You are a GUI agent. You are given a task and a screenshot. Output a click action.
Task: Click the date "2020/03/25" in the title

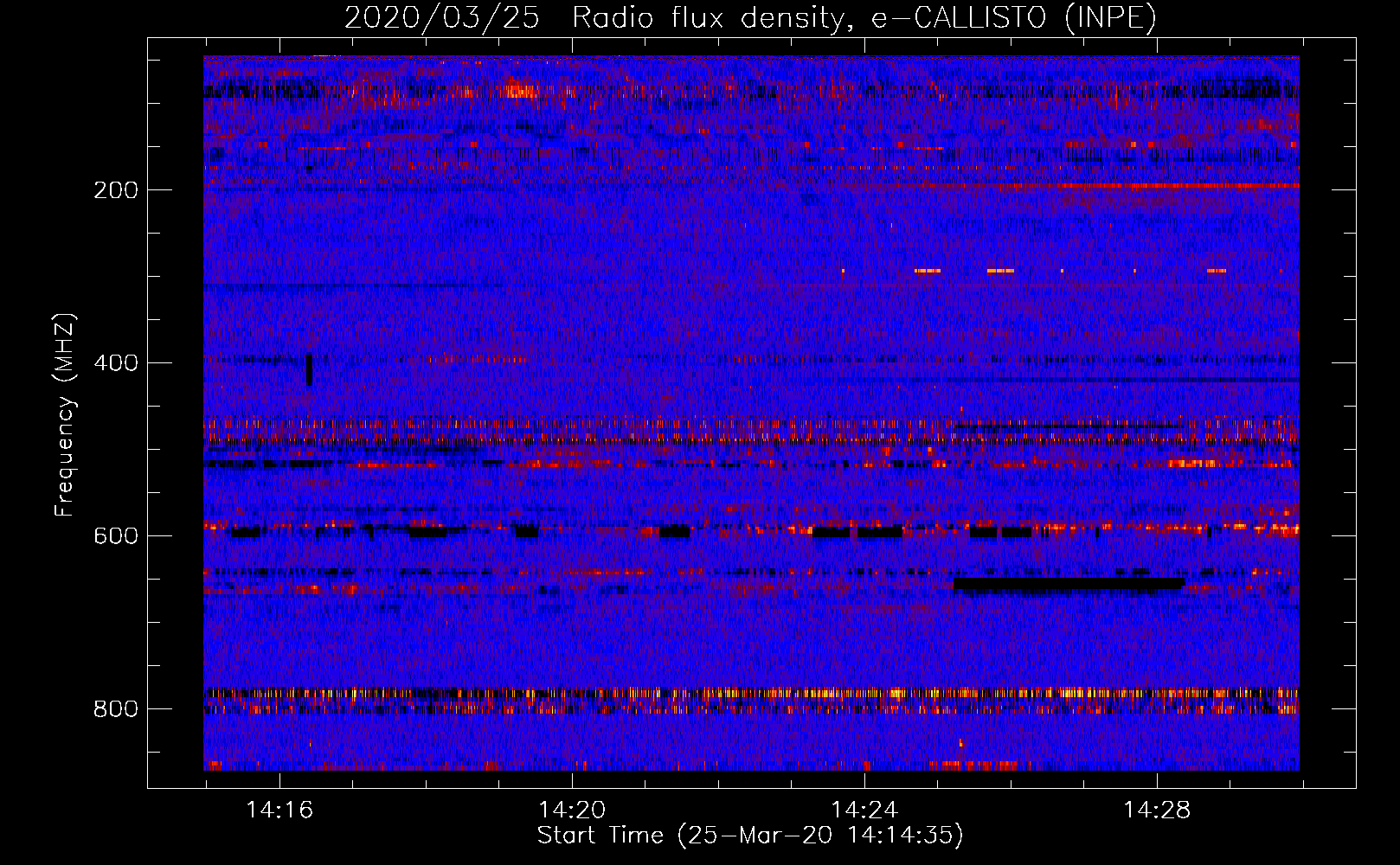point(442,18)
